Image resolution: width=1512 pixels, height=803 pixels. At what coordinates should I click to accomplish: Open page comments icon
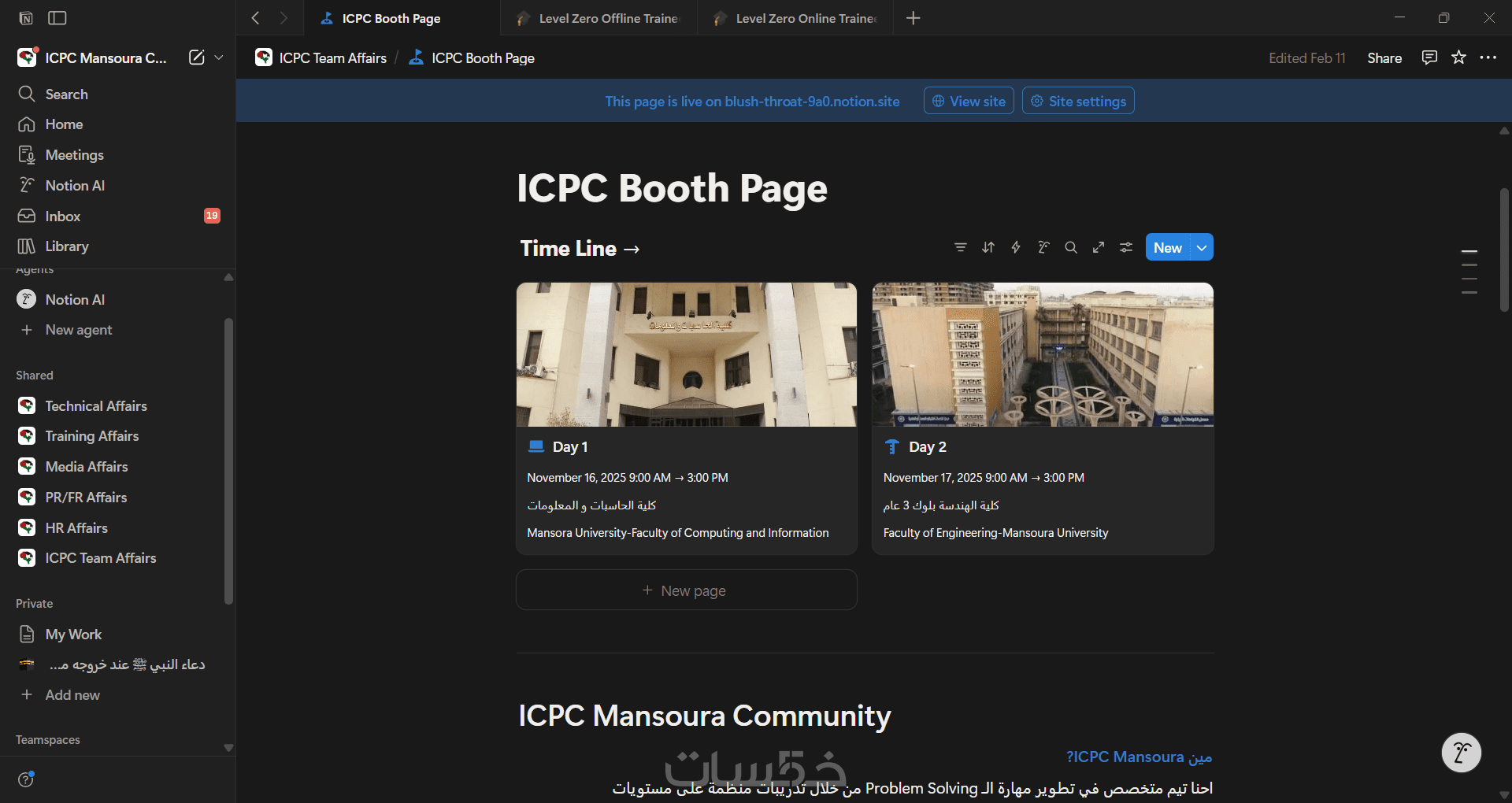coord(1429,57)
